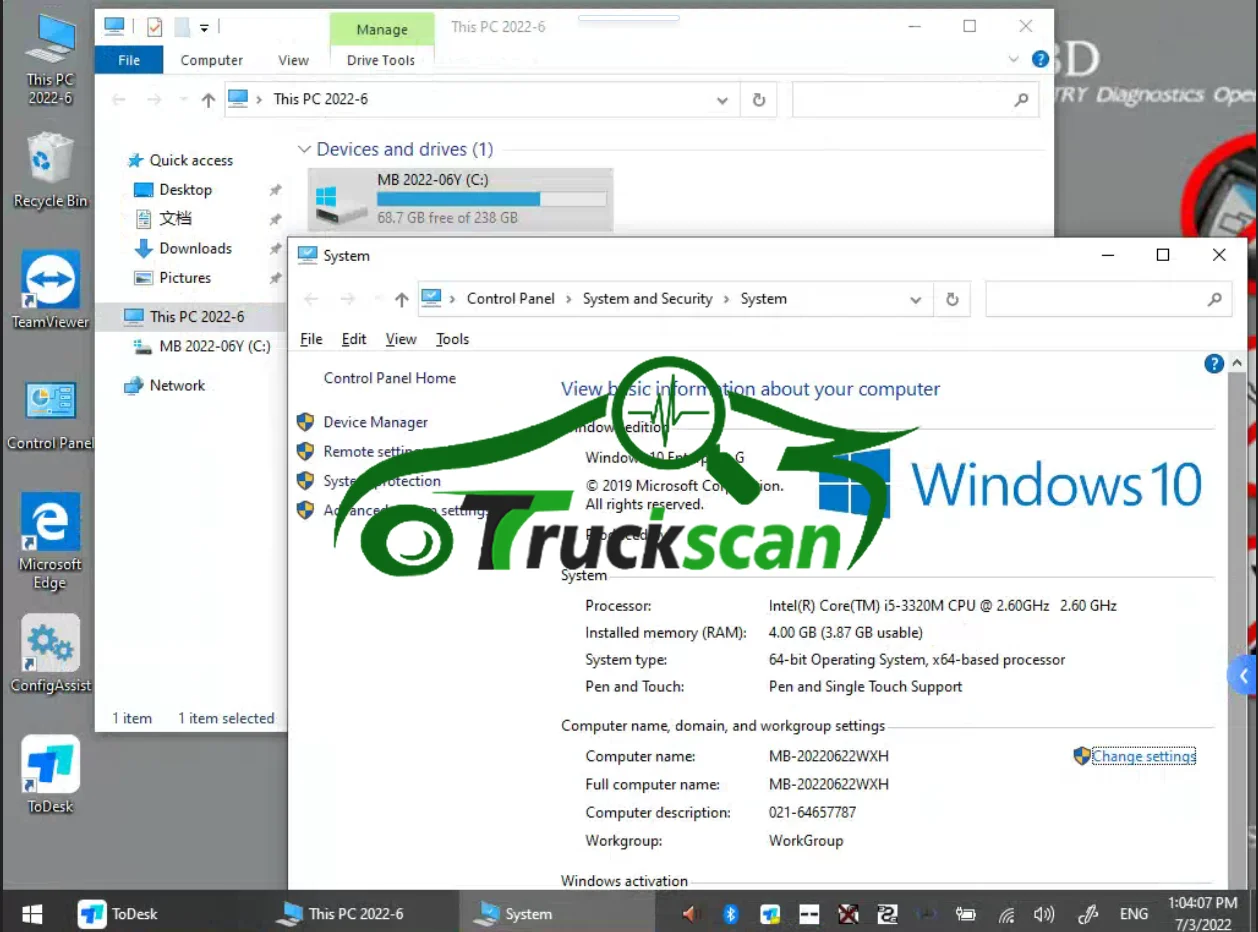Refresh the This PC Explorer address bar

coord(758,100)
